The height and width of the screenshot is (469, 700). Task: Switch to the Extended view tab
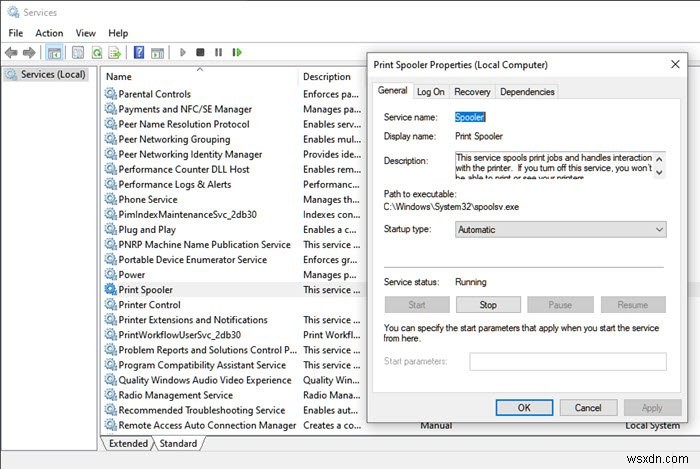point(128,443)
